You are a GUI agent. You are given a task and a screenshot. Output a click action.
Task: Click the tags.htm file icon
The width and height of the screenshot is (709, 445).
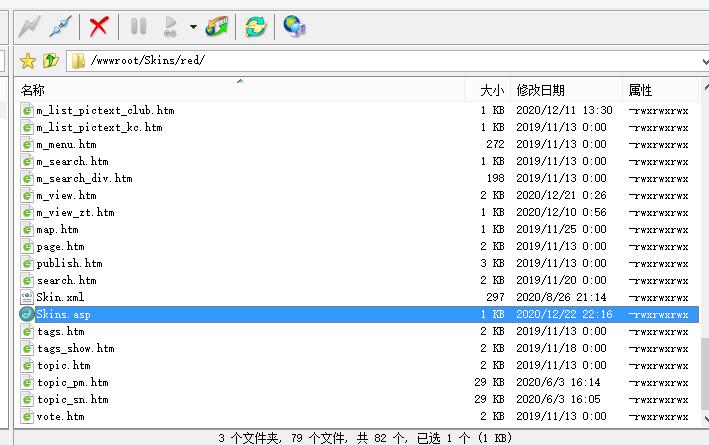[27, 331]
